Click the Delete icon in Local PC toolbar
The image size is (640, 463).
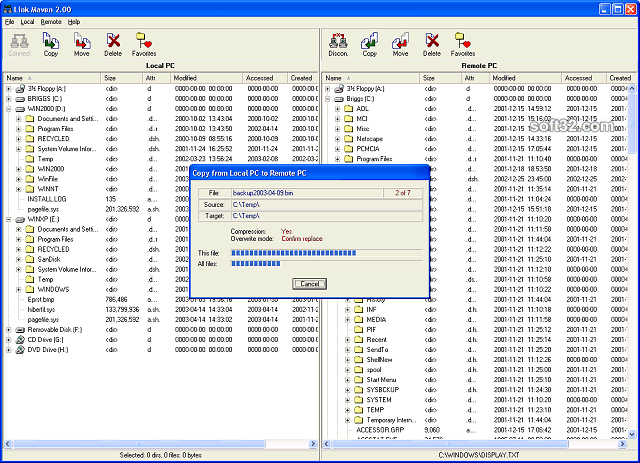pos(113,45)
